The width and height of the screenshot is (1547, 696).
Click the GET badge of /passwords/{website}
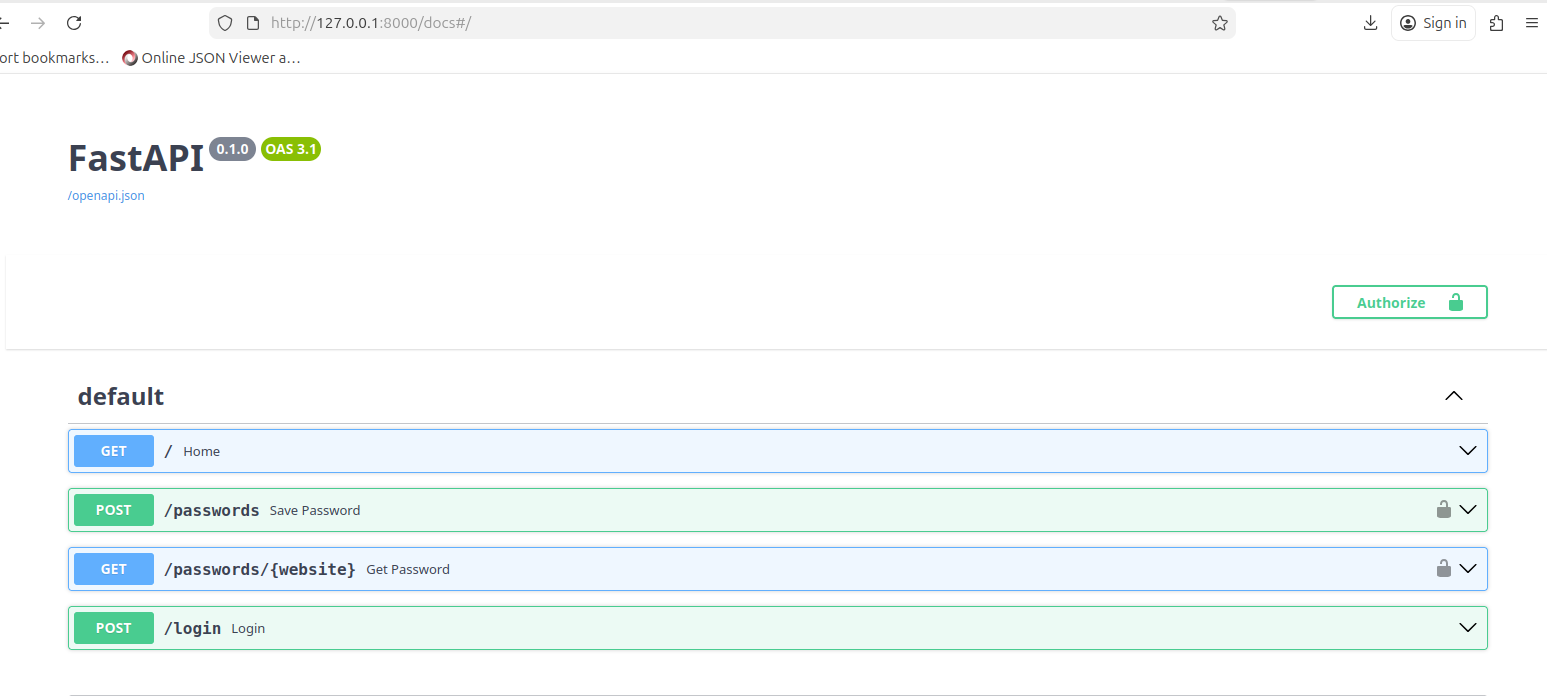pyautogui.click(x=114, y=569)
